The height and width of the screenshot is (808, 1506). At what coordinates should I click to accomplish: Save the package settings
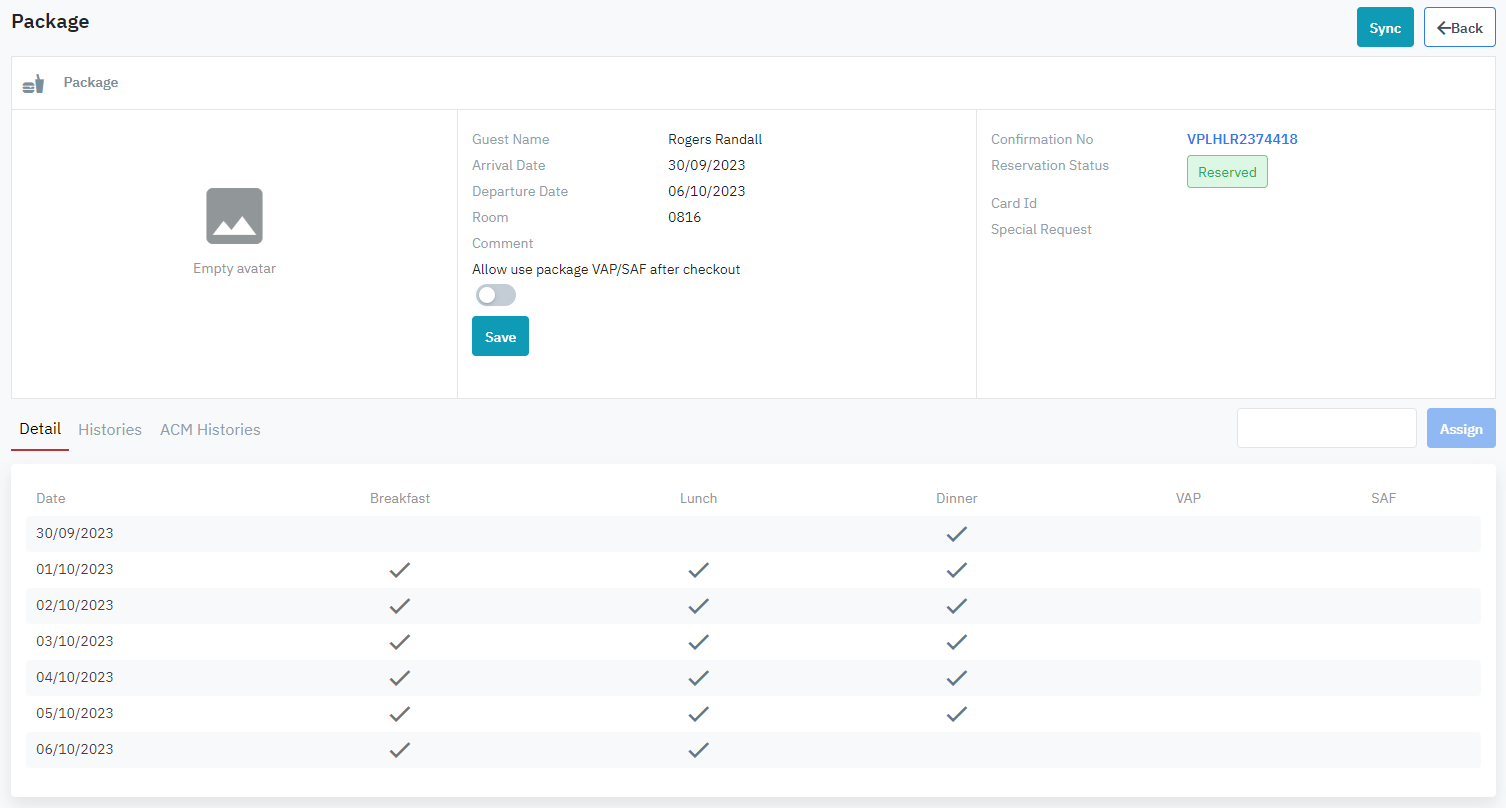pyautogui.click(x=500, y=337)
